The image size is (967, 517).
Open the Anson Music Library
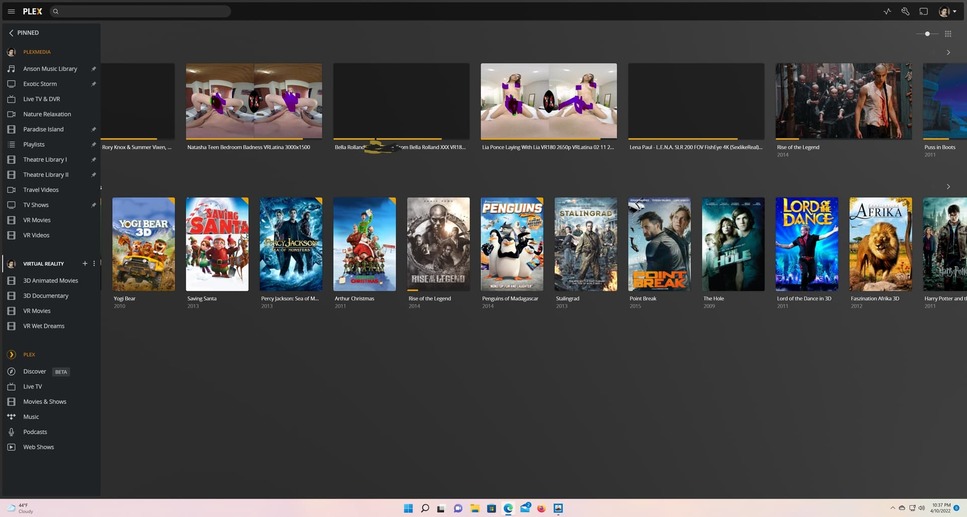tap(50, 68)
